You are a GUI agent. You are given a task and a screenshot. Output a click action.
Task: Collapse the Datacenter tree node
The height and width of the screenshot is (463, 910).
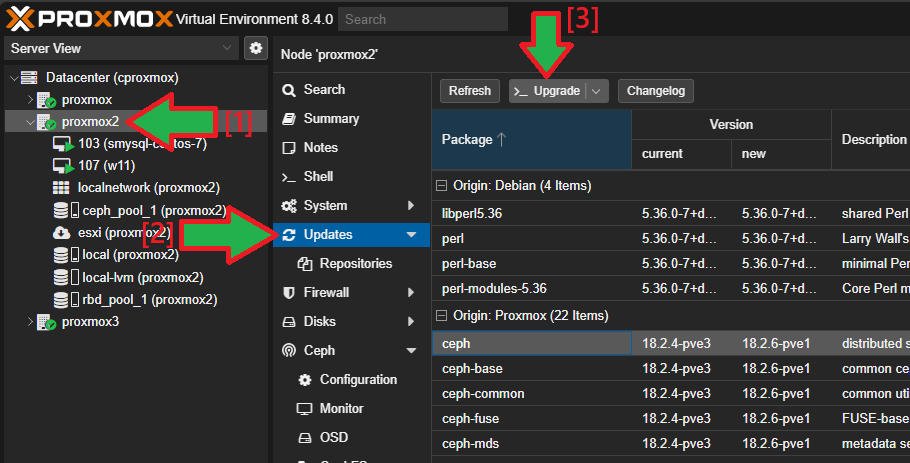pos(14,78)
